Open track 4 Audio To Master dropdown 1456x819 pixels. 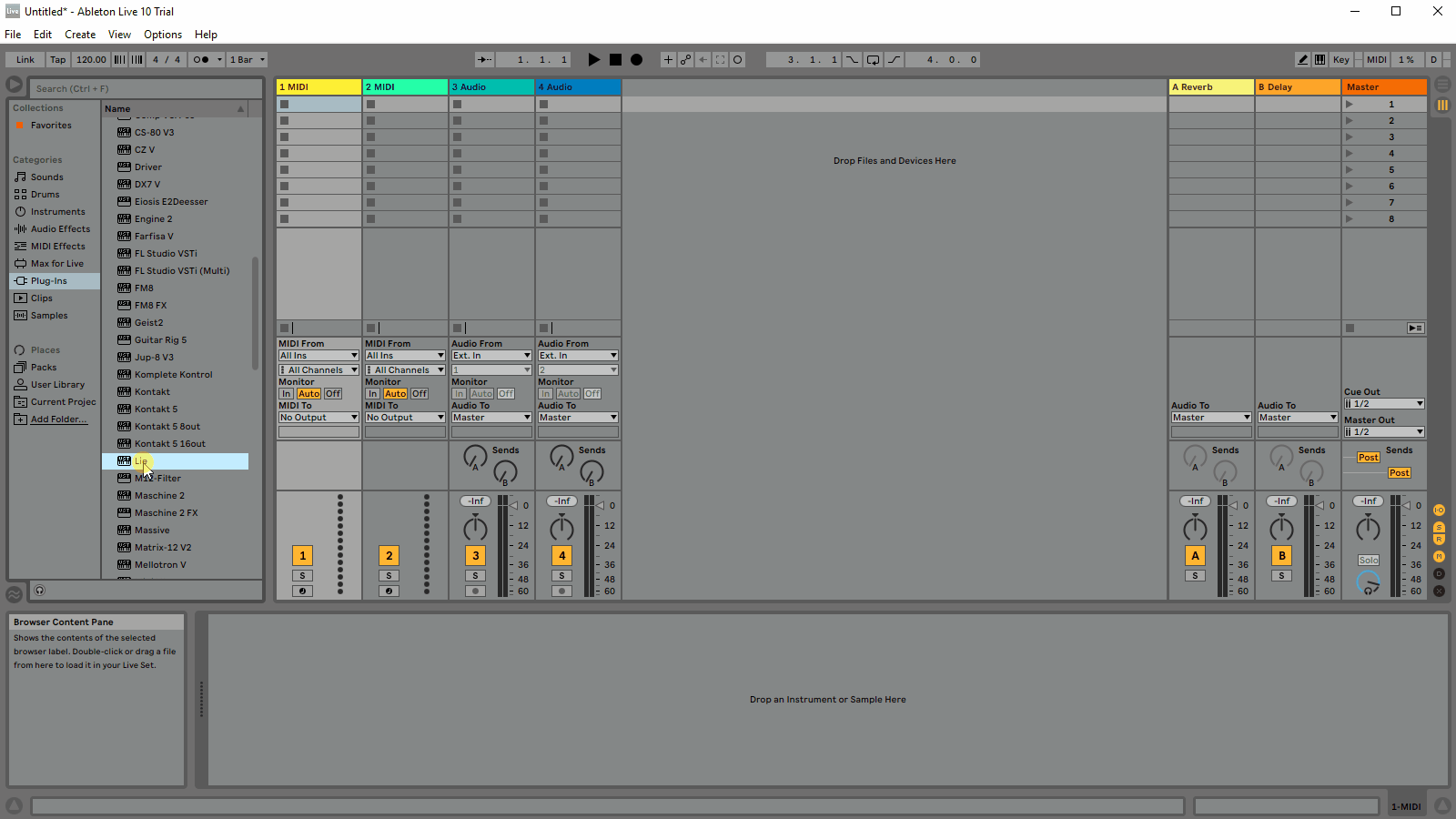point(578,418)
